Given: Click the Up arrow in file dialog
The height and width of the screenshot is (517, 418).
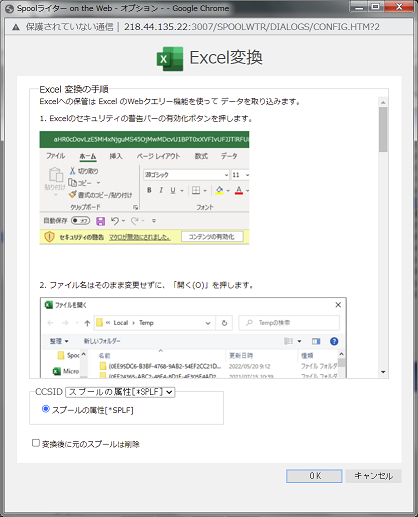Looking at the screenshot, I should click(x=87, y=323).
